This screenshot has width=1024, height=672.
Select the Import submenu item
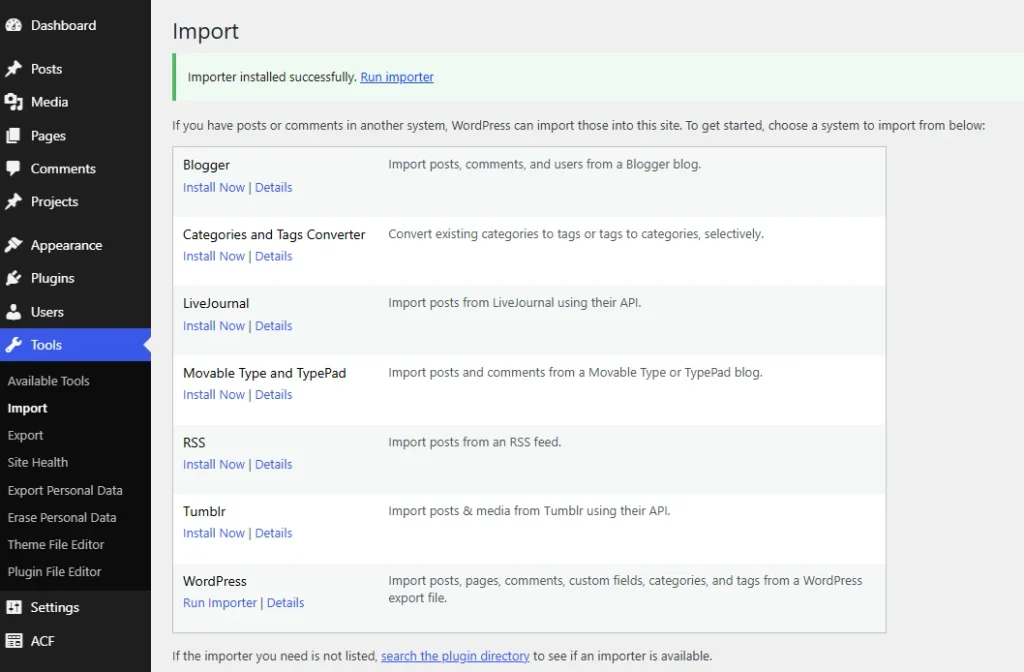coord(27,408)
